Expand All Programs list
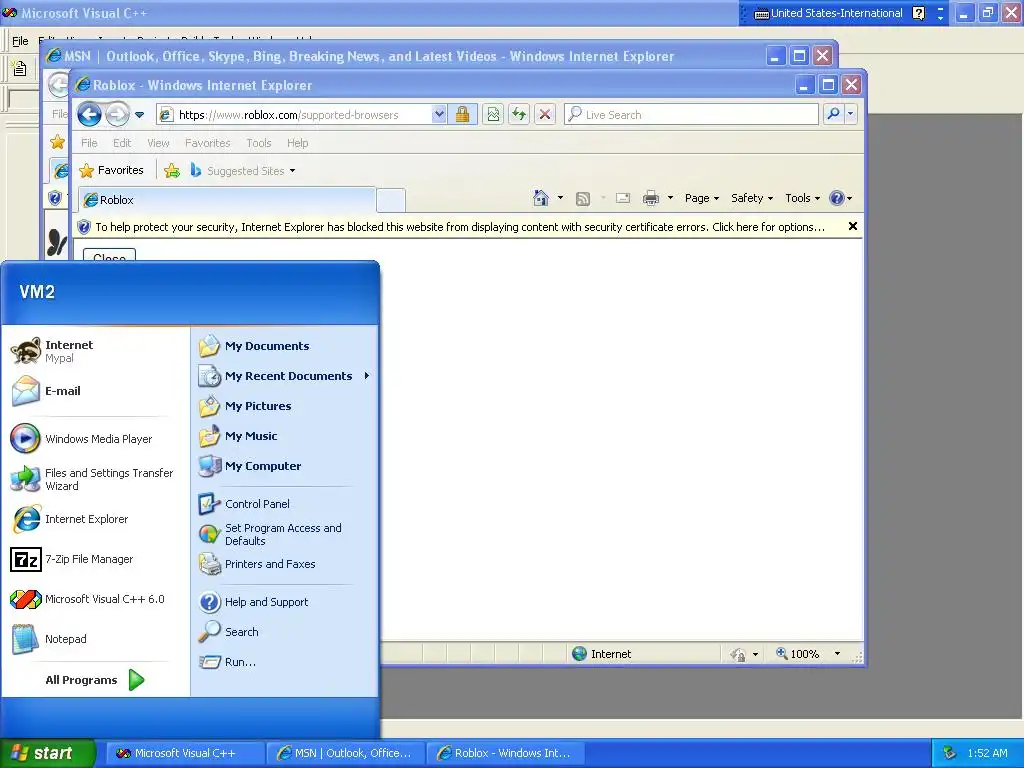This screenshot has height=768, width=1024. [x=95, y=680]
